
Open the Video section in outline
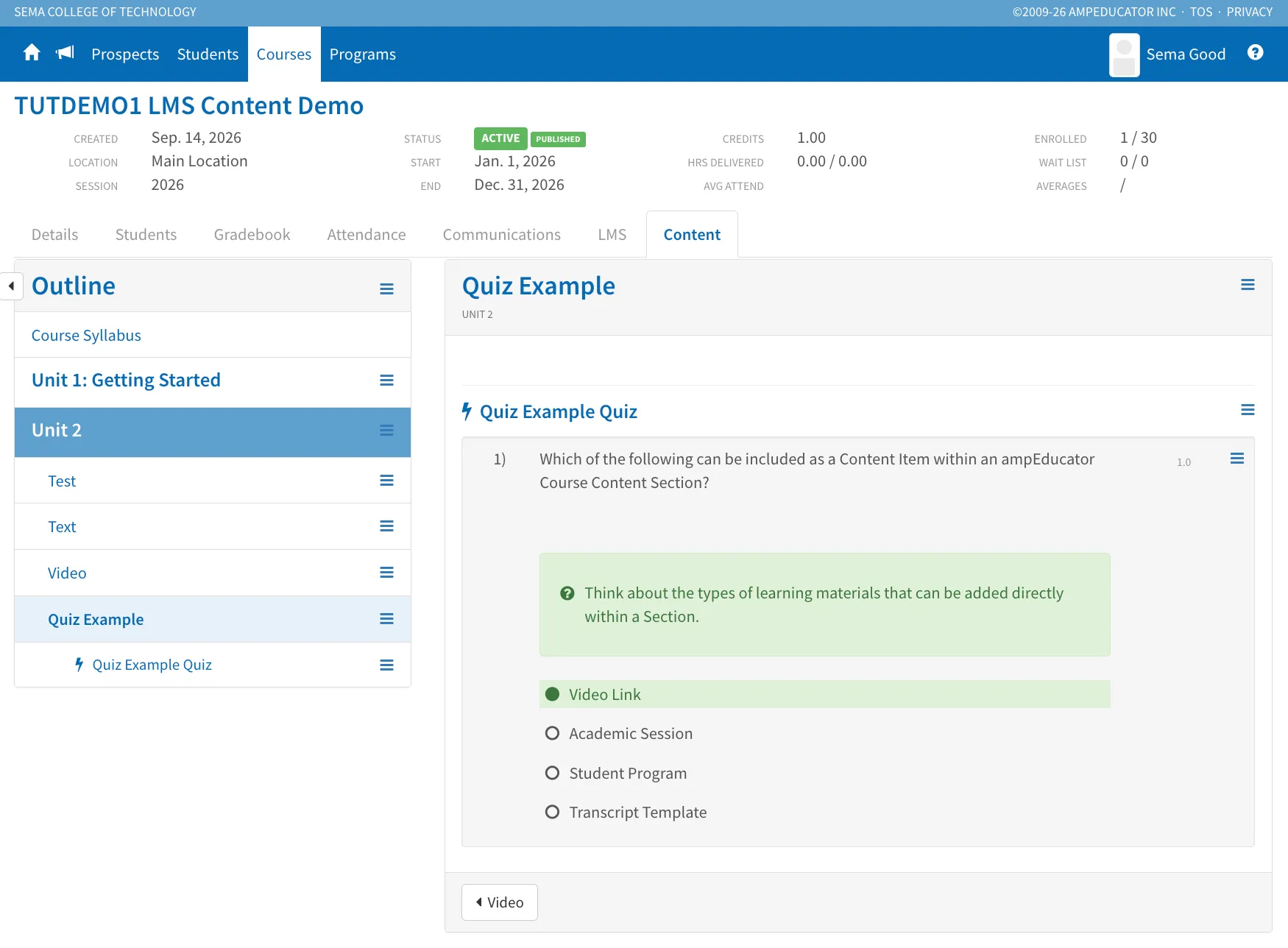click(67, 573)
